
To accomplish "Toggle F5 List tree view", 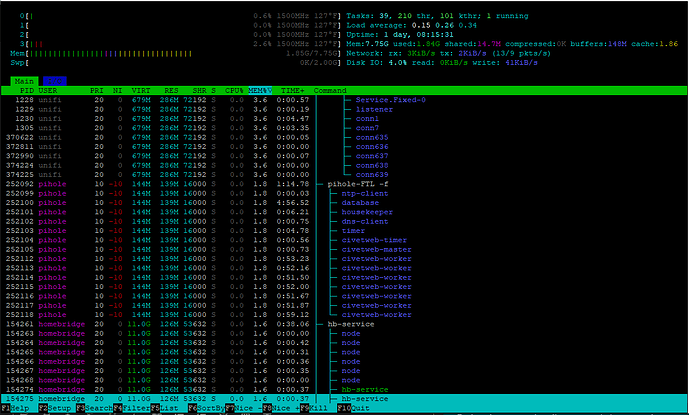I will point(166,408).
